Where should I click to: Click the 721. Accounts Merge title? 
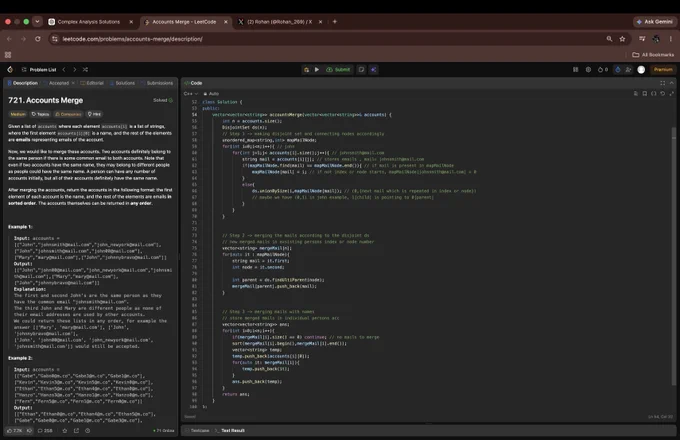46,100
